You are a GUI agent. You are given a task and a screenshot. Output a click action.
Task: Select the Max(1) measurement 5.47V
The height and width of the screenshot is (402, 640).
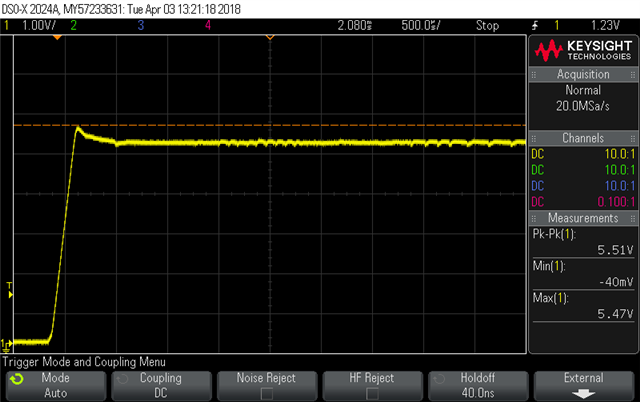point(583,306)
